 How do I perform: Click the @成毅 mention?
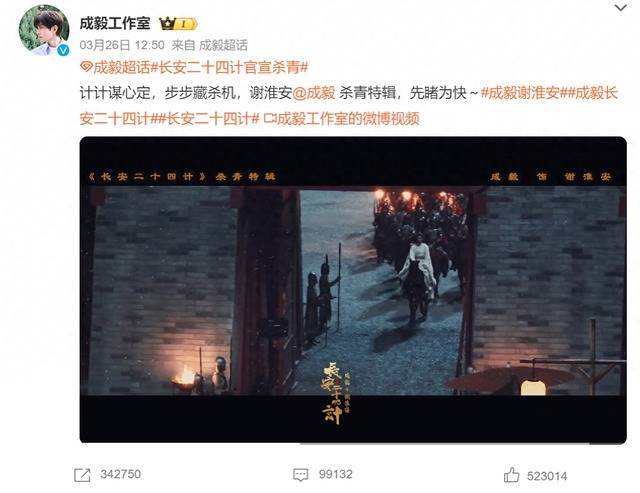[314, 93]
